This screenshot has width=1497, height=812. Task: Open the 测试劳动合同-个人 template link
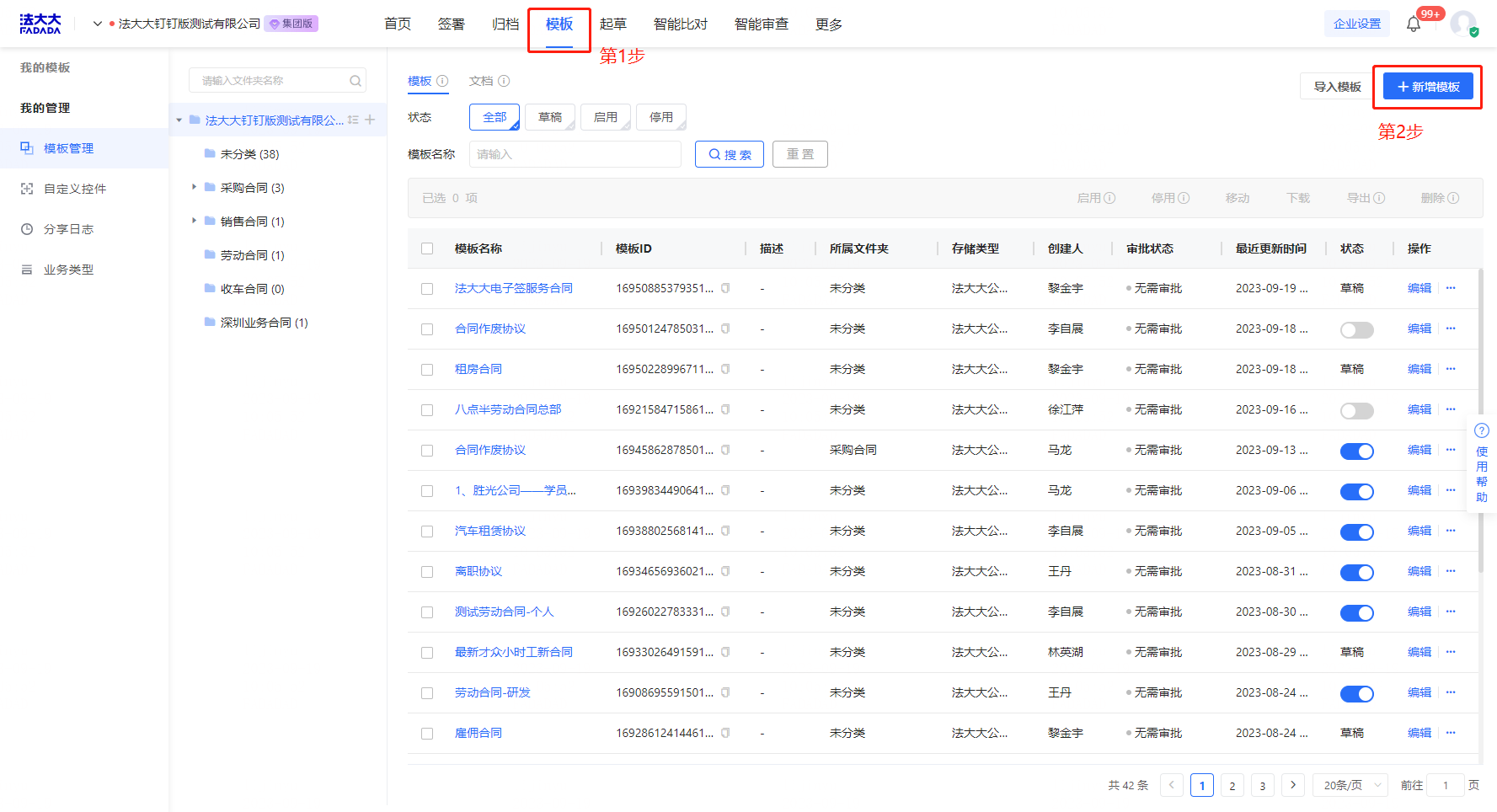coord(505,612)
